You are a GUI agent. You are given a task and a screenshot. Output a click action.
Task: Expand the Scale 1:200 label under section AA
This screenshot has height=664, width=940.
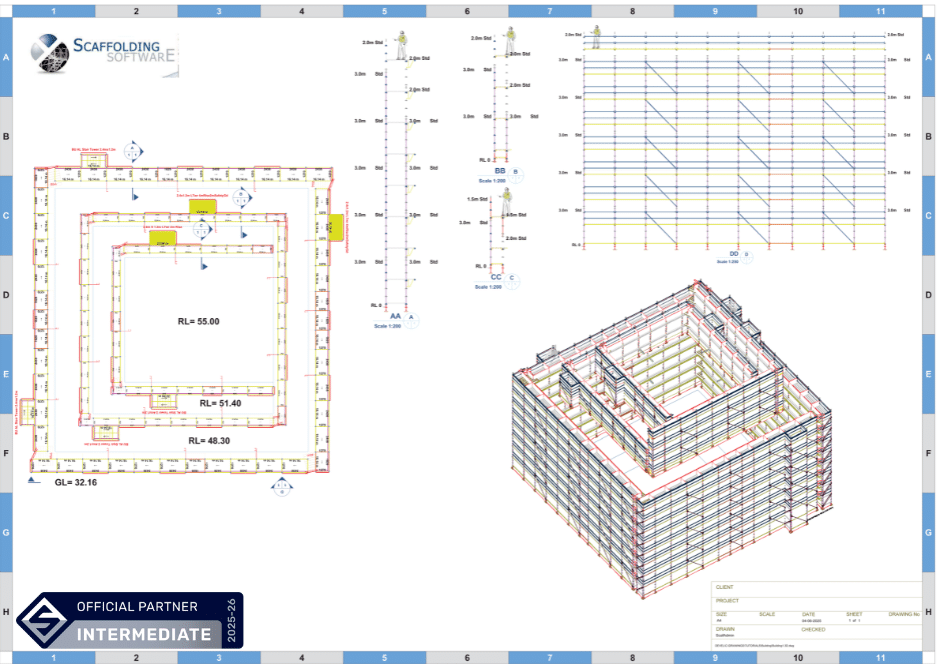point(388,326)
